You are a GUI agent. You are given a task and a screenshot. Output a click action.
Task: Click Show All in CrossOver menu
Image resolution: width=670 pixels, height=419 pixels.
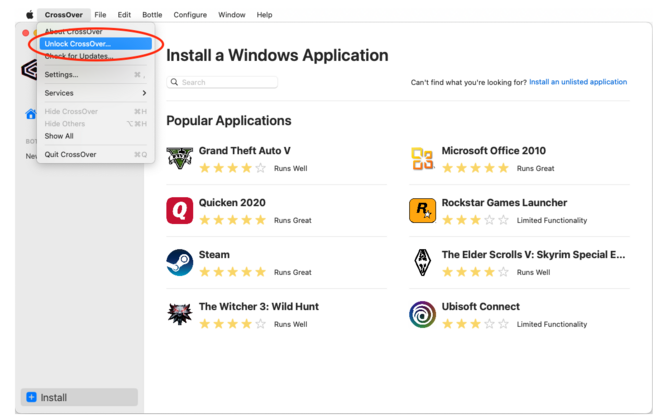(x=59, y=136)
